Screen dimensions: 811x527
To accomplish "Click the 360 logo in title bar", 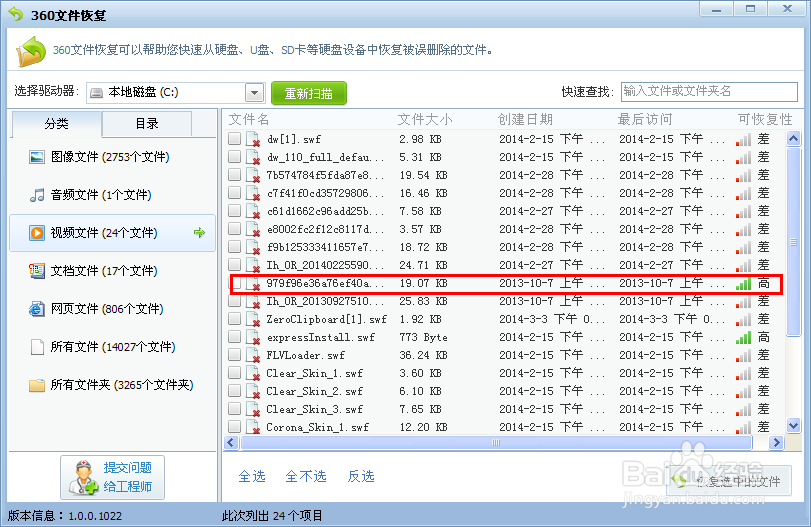I will [16, 14].
